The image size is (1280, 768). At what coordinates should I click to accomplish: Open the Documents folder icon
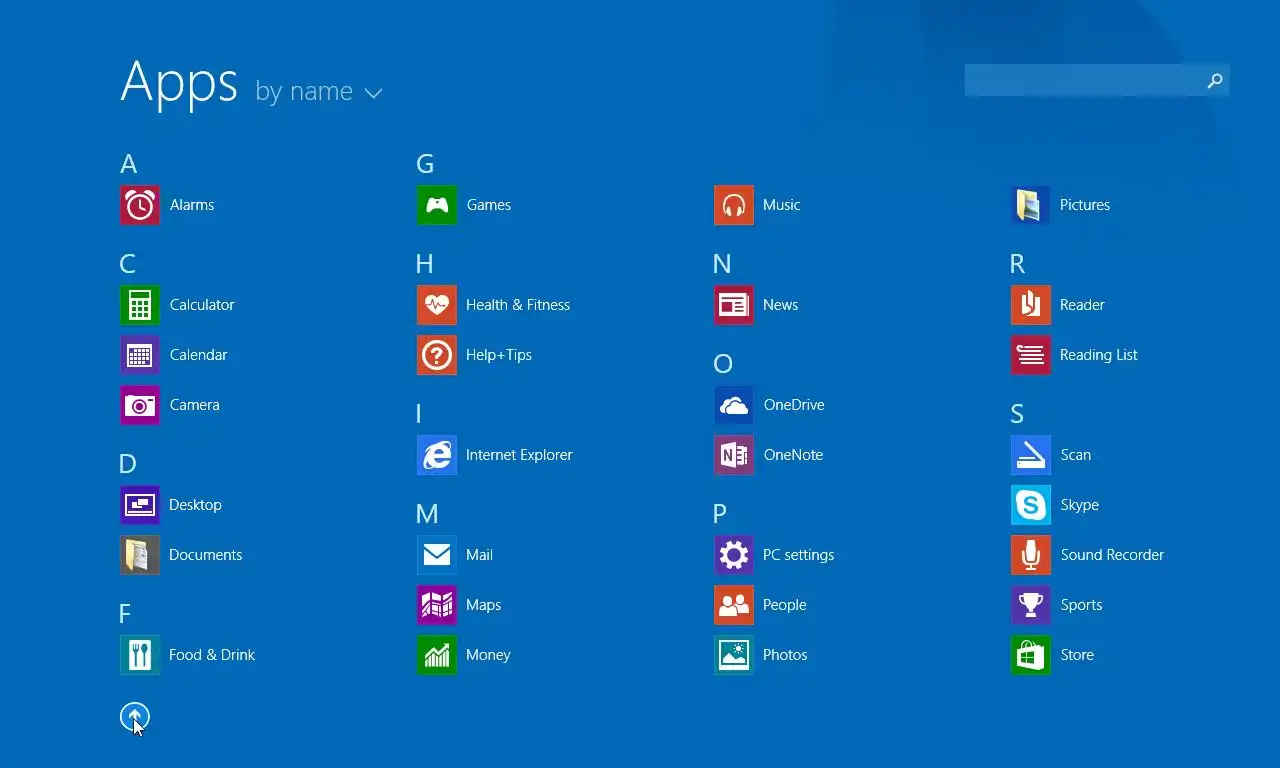[x=140, y=555]
